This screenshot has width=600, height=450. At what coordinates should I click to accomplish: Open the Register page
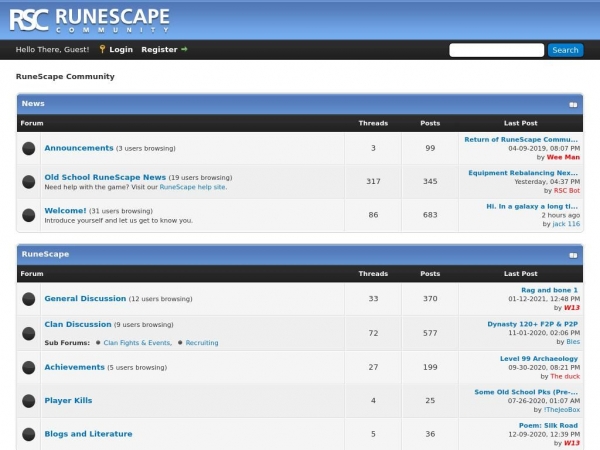click(159, 49)
